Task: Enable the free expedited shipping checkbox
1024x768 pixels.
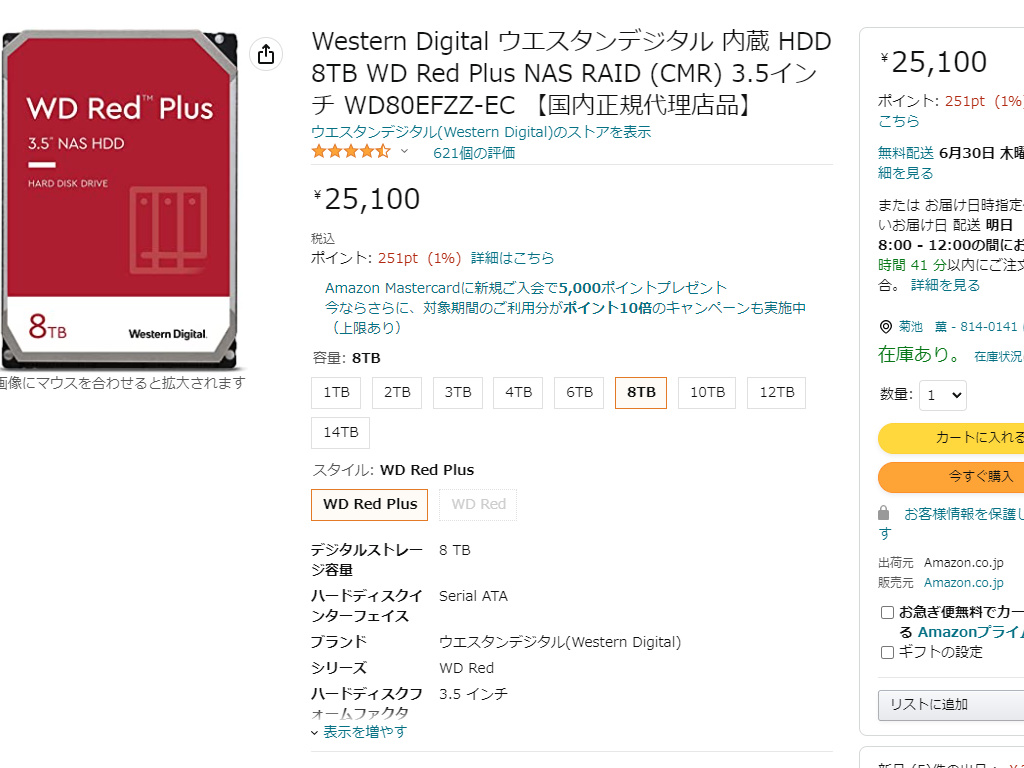Action: [x=887, y=612]
